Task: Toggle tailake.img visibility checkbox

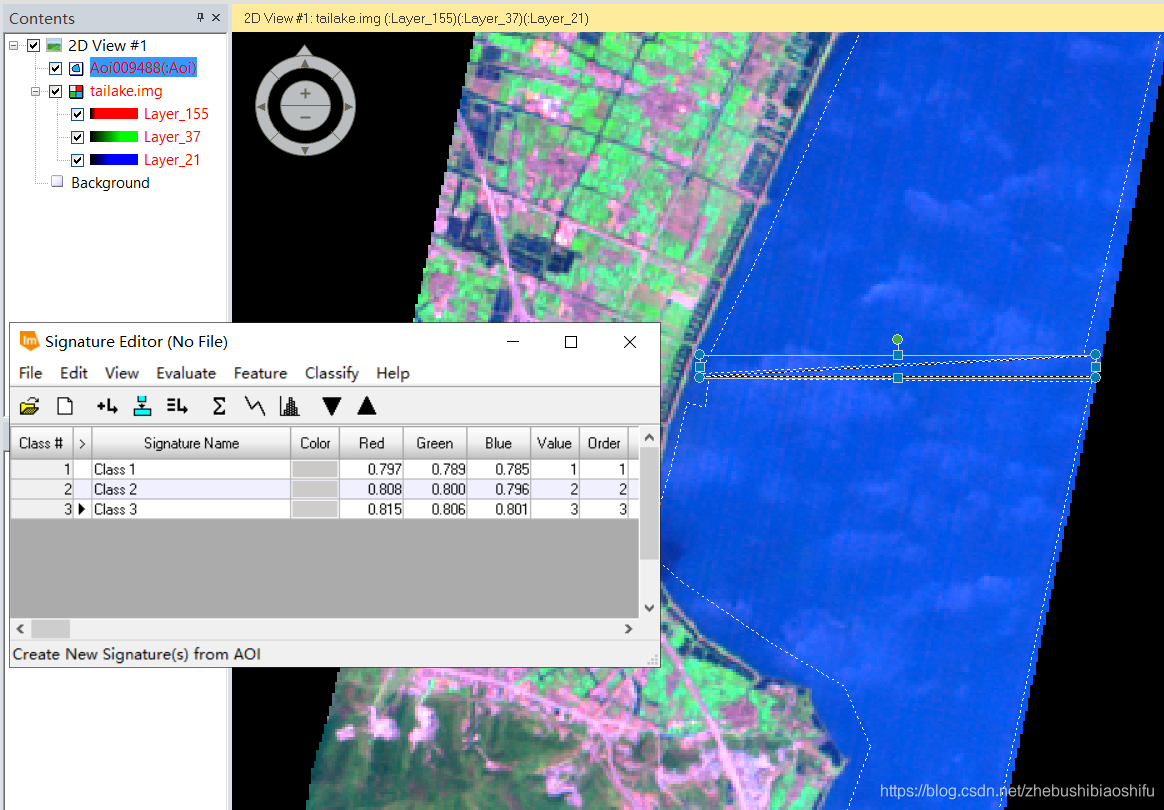Action: click(56, 91)
